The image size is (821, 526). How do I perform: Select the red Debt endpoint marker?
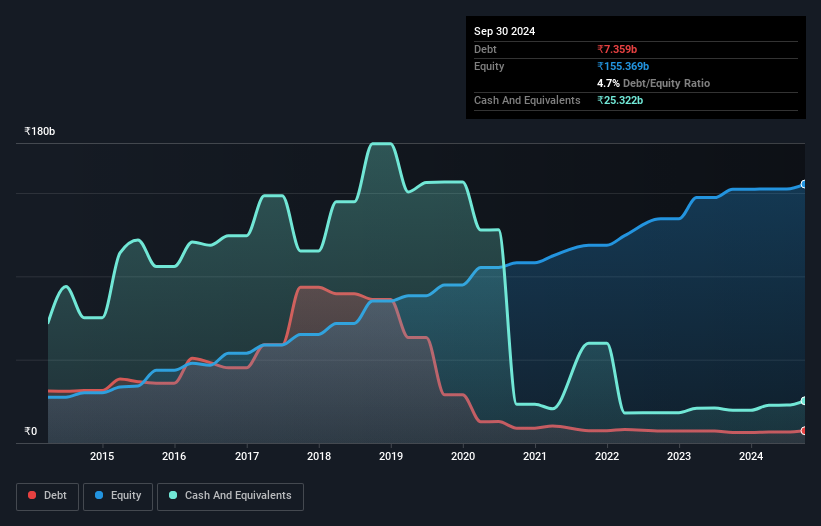(x=804, y=431)
